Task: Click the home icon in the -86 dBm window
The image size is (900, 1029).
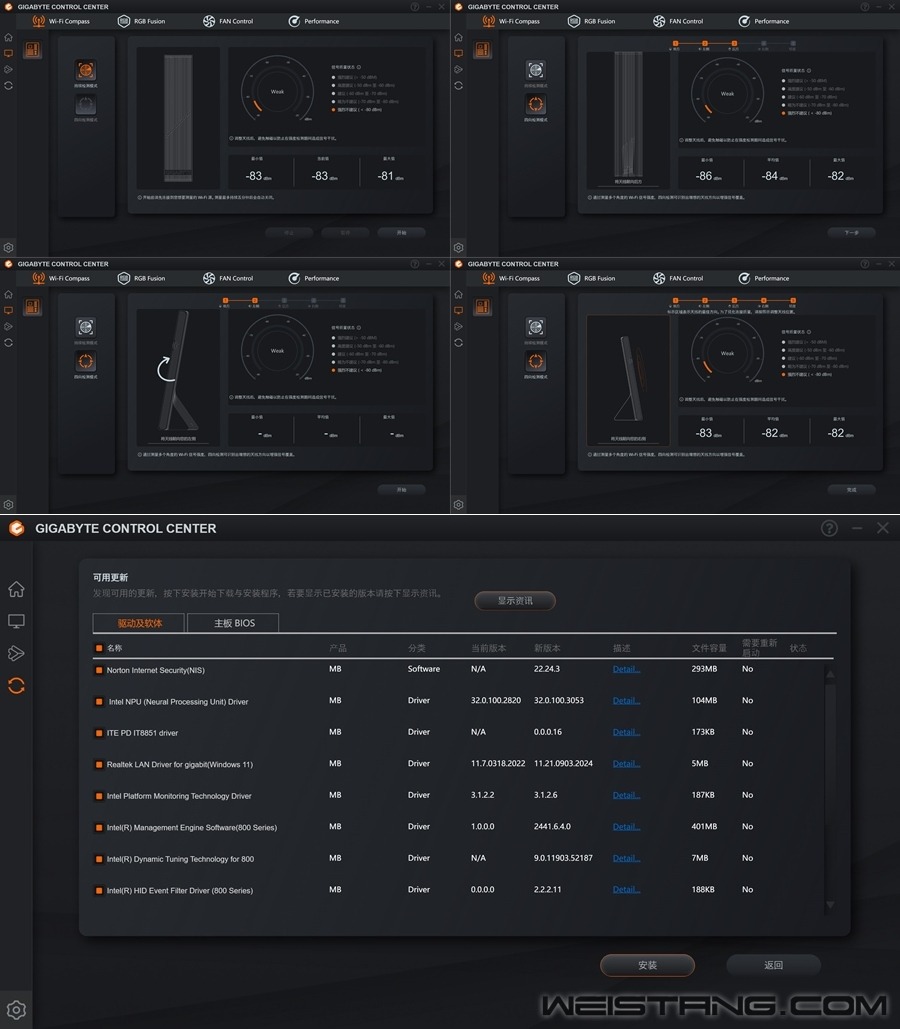Action: (458, 37)
